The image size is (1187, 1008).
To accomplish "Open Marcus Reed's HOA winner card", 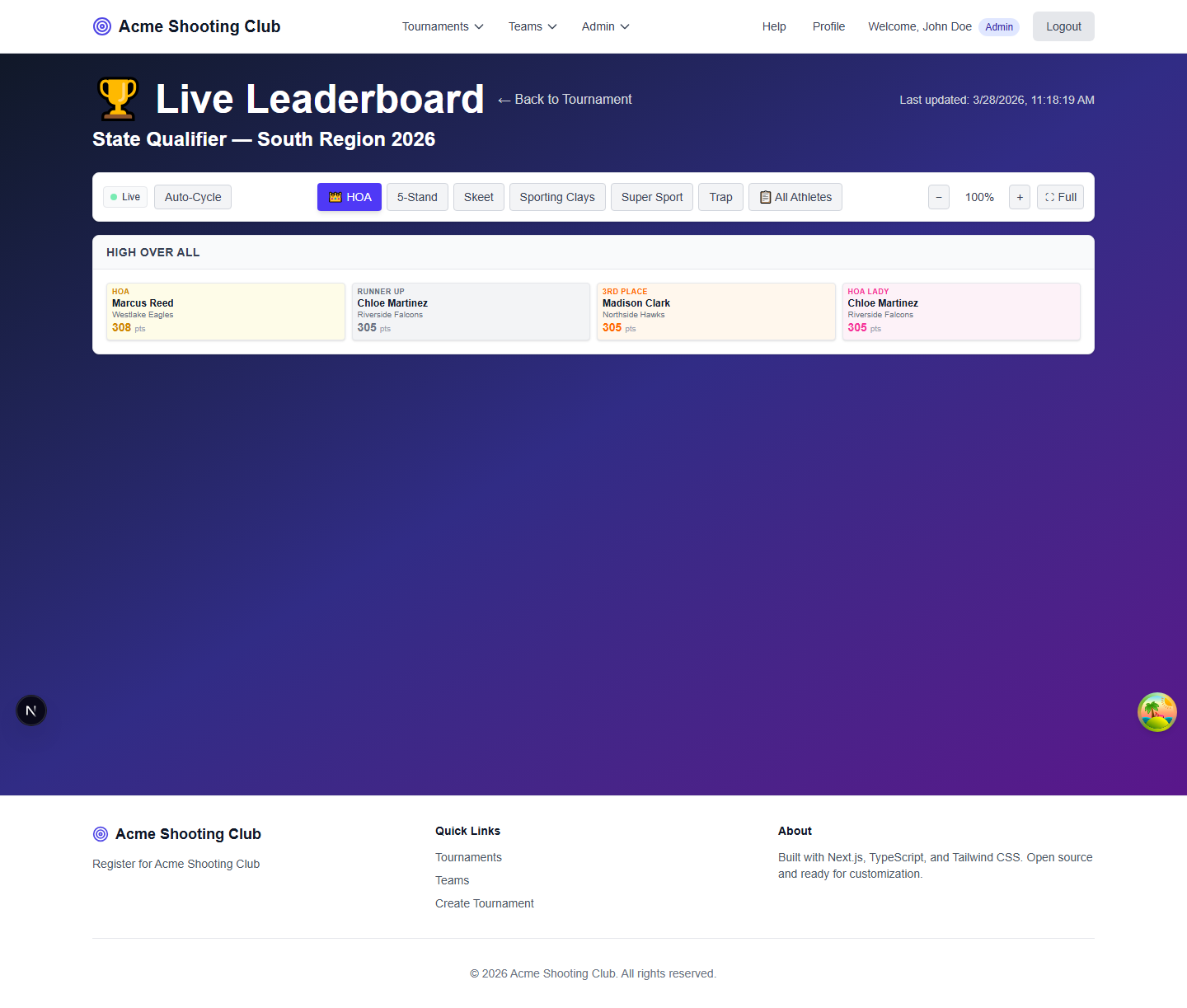I will [225, 312].
